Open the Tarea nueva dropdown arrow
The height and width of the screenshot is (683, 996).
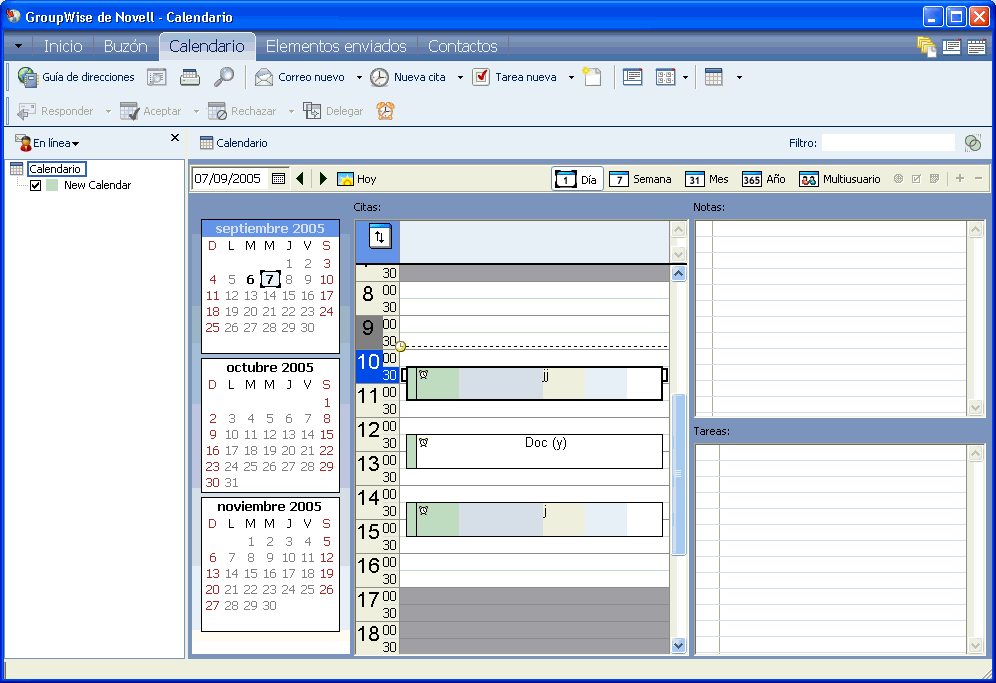[x=571, y=78]
